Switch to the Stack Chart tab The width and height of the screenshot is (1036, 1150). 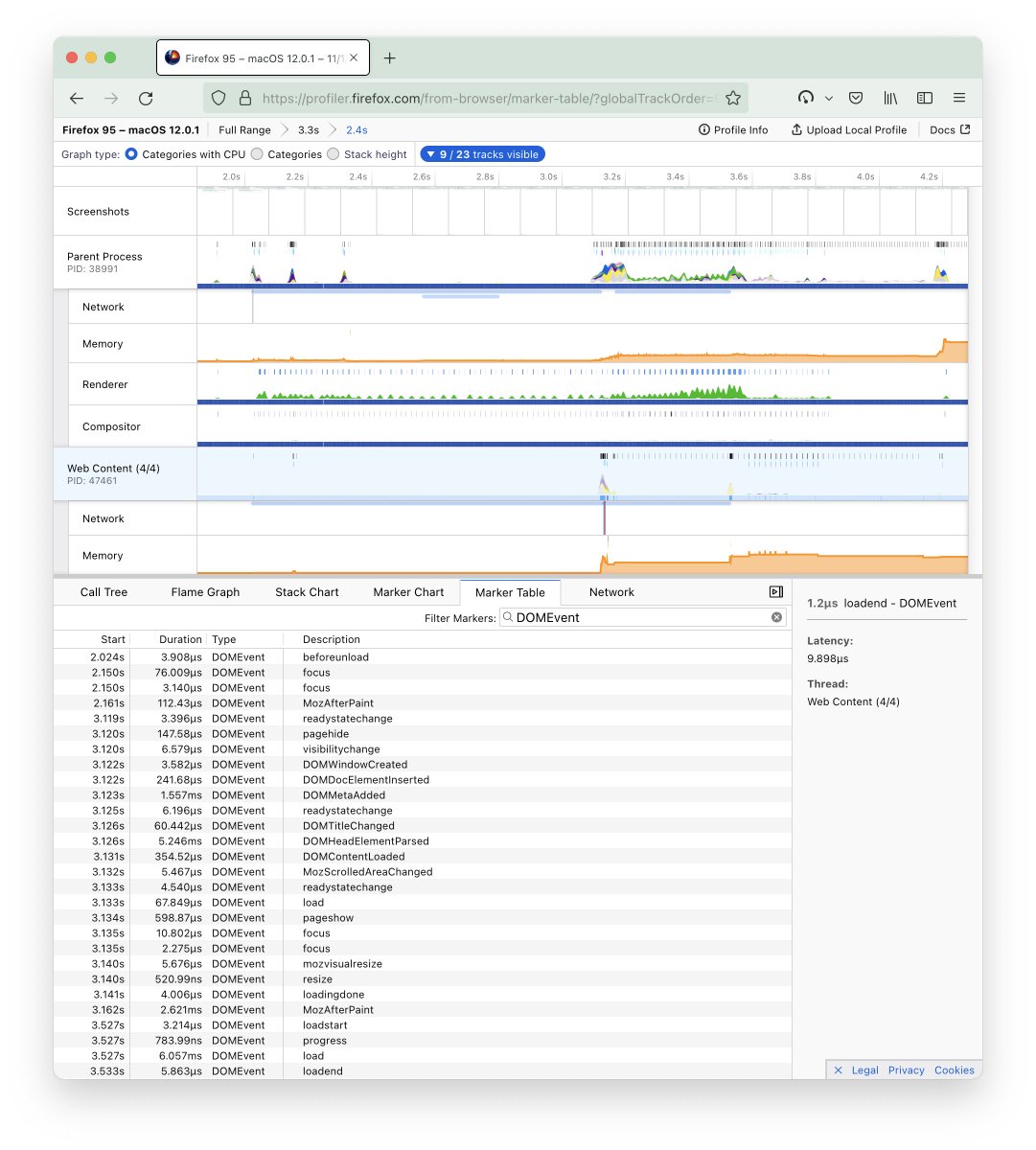tap(307, 592)
